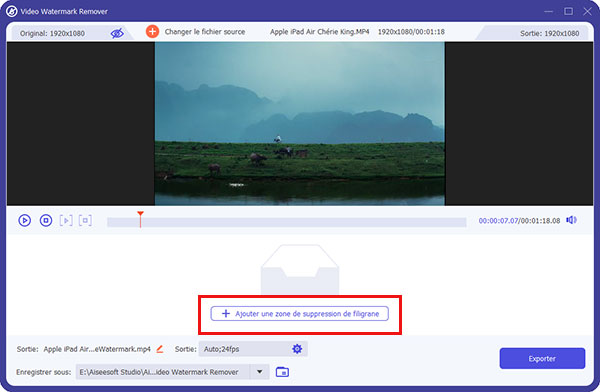The width and height of the screenshot is (600, 392).
Task: Click "Changer le fichier source"
Action: pos(205,32)
